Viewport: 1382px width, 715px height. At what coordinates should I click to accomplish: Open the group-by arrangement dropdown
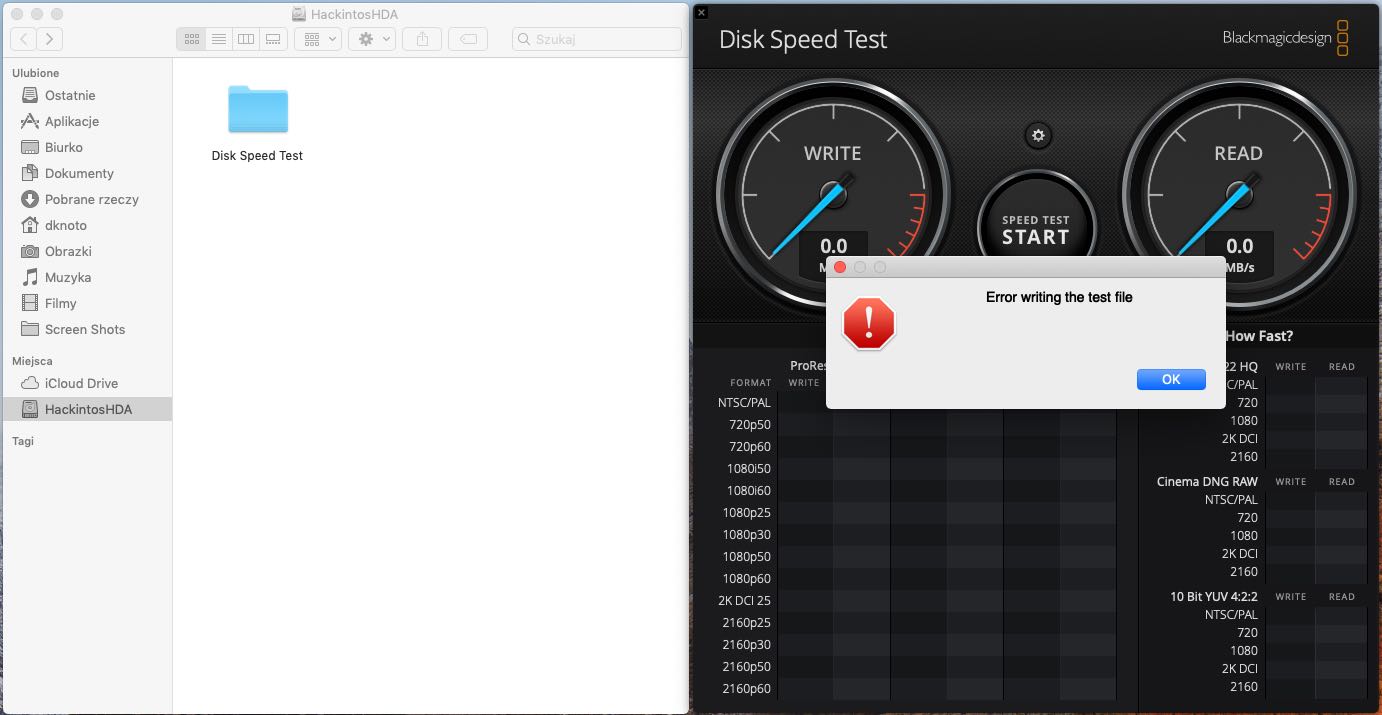pyautogui.click(x=320, y=39)
